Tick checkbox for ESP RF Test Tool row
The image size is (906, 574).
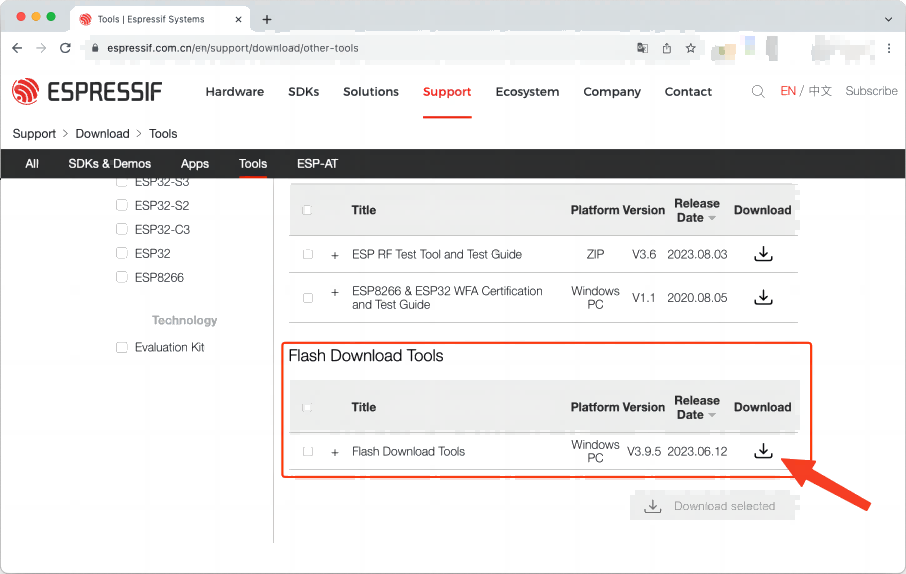pos(308,254)
